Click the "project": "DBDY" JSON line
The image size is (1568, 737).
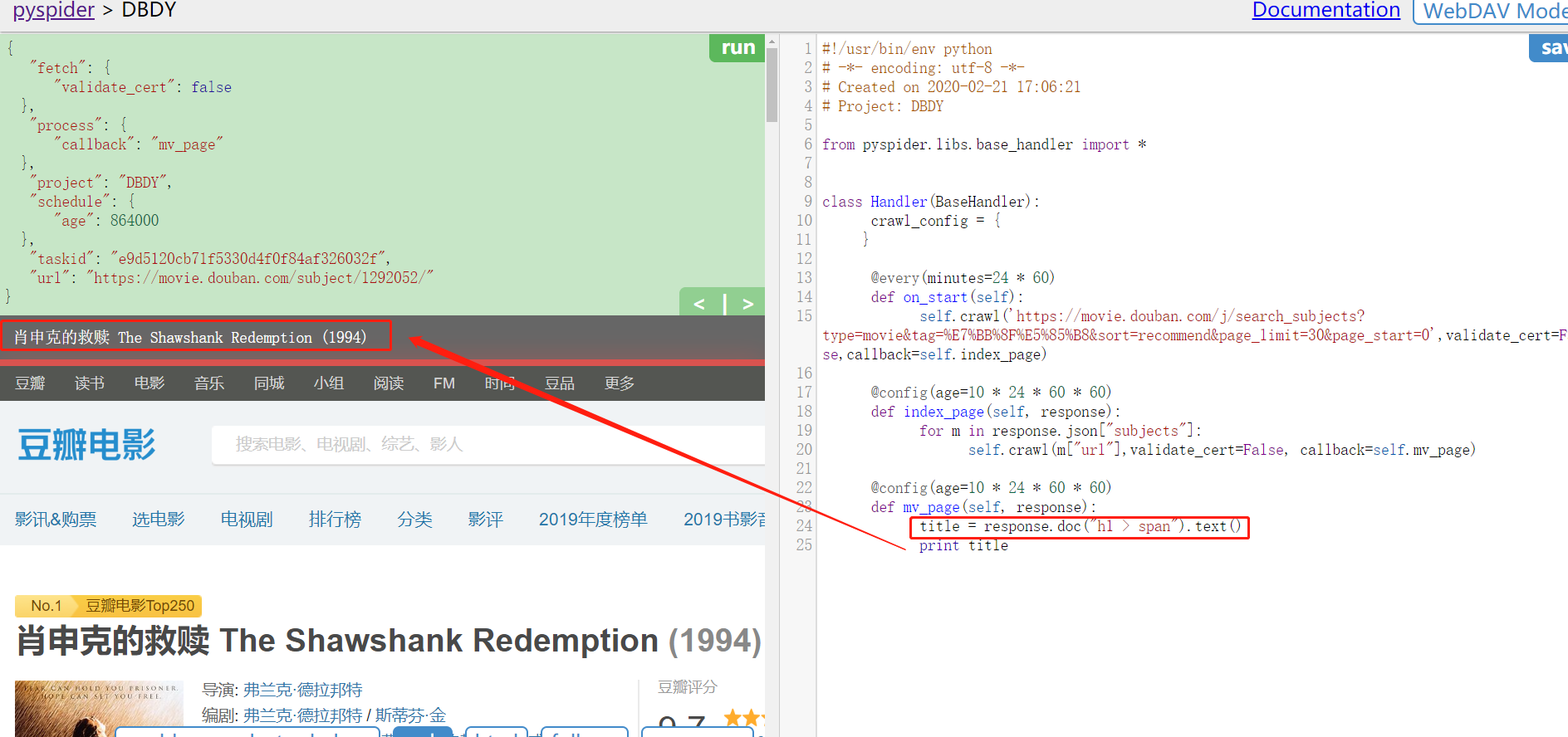pyautogui.click(x=101, y=183)
